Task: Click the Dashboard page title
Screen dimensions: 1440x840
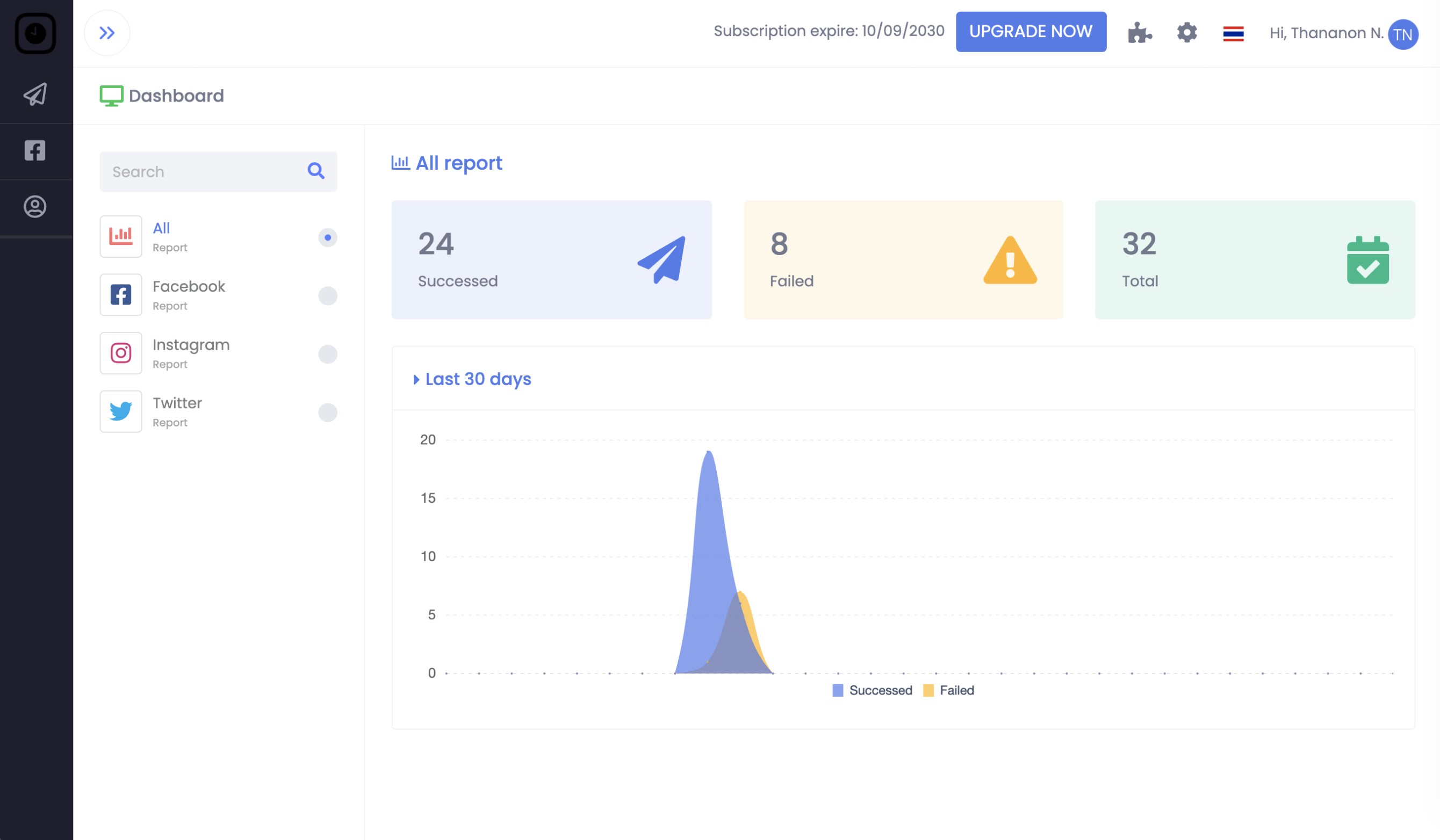Action: coord(177,96)
